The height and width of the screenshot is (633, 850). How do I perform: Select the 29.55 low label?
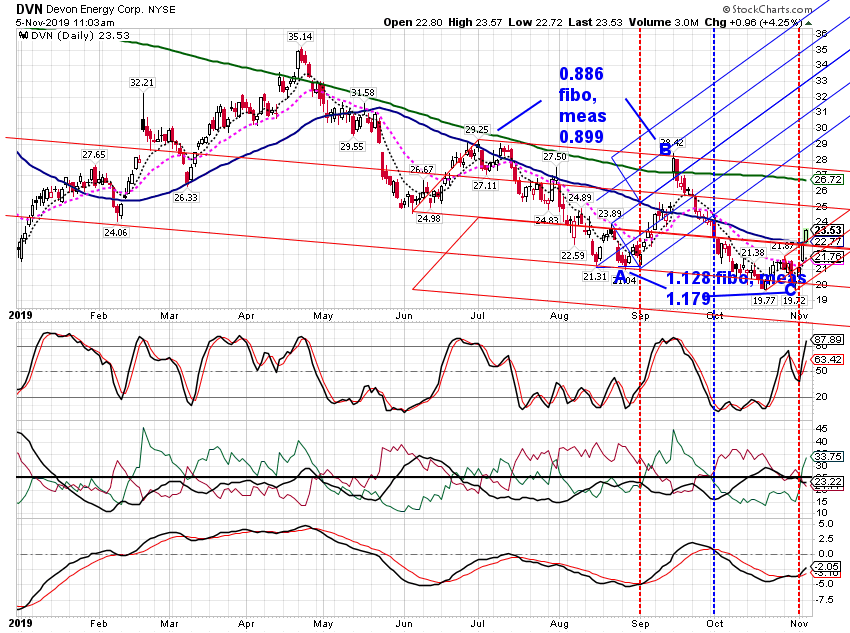(352, 146)
